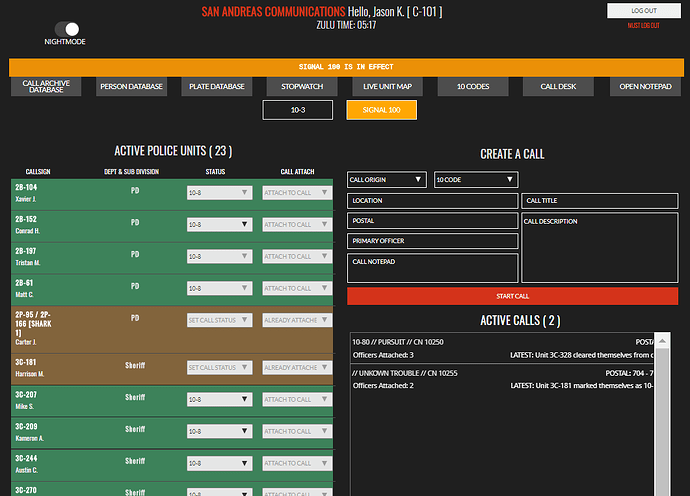The width and height of the screenshot is (690, 496).
Task: Open the Stopwatch tool
Action: pyautogui.click(x=302, y=86)
